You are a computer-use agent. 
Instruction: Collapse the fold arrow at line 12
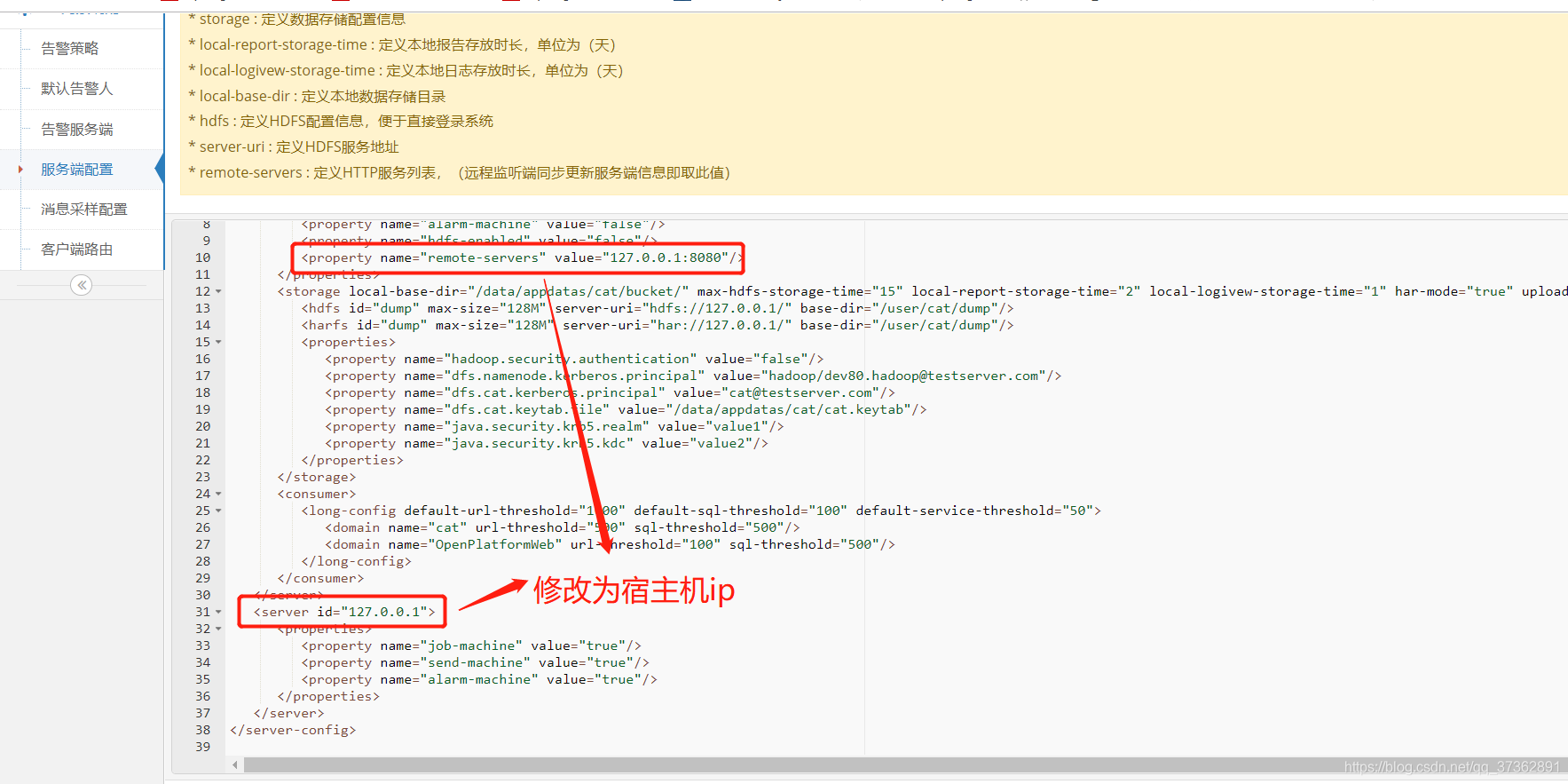pyautogui.click(x=218, y=291)
